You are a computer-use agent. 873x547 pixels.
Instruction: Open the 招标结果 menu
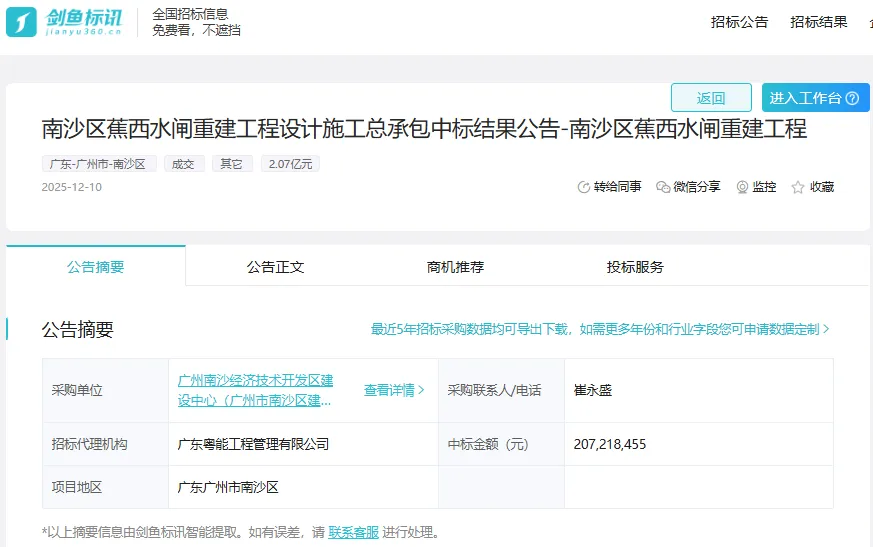pyautogui.click(x=818, y=22)
